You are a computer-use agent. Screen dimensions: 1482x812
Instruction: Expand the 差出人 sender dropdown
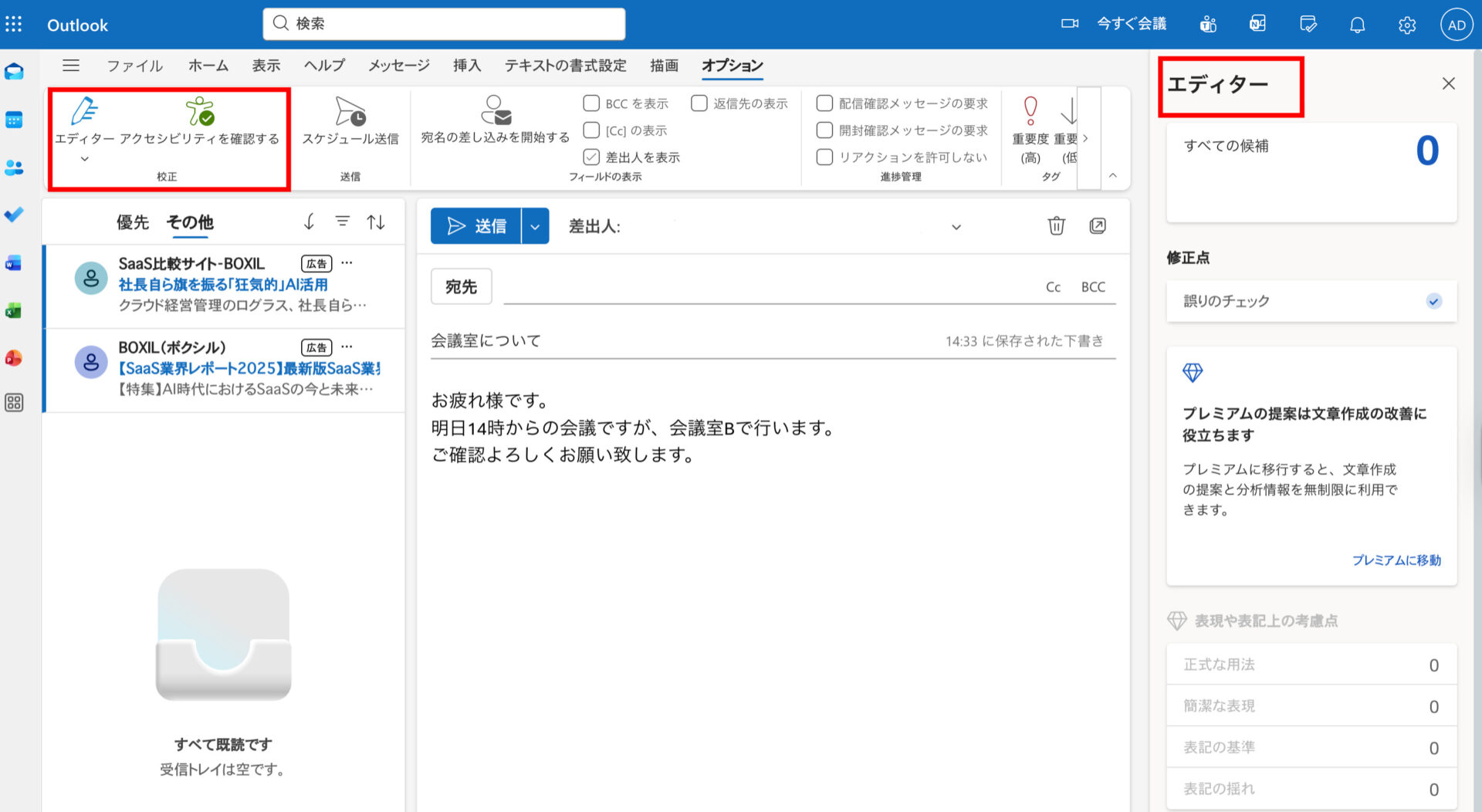956,227
